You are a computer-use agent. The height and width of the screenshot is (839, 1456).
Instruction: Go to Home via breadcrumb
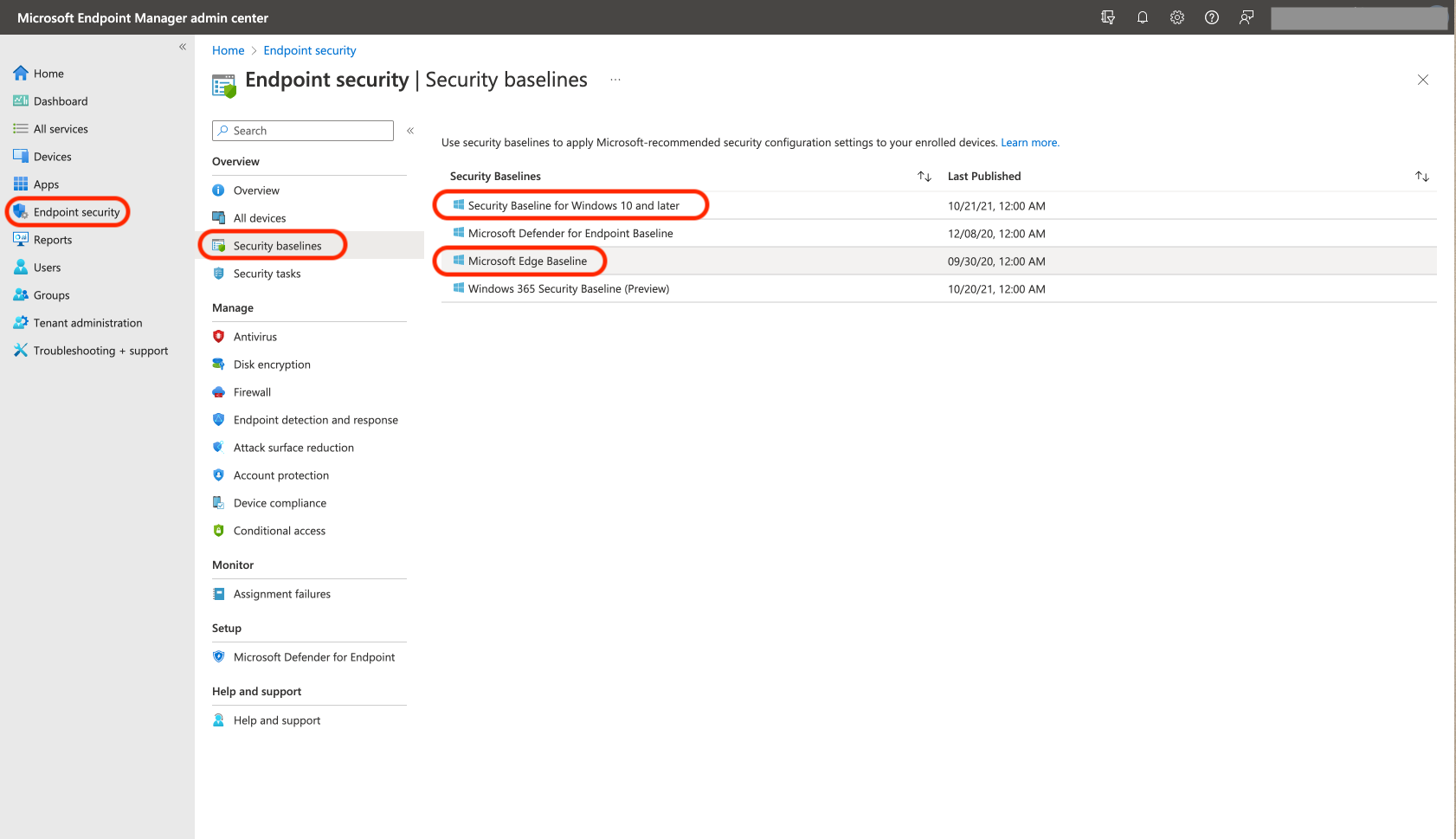click(228, 50)
